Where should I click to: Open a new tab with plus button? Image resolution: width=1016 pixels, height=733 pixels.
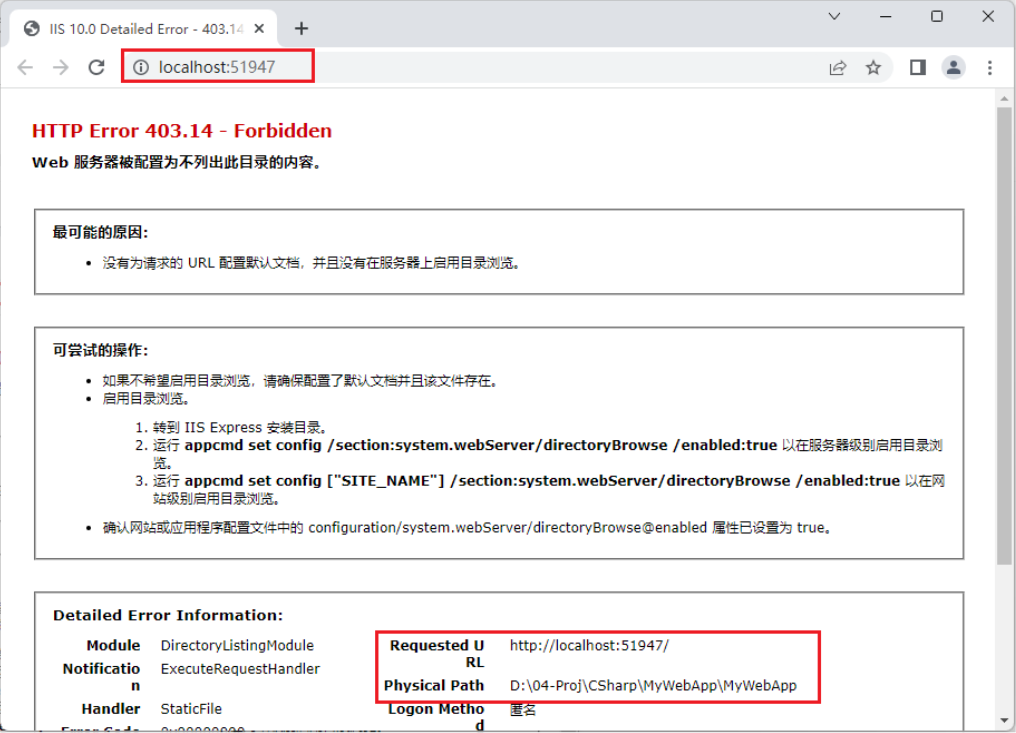click(301, 29)
